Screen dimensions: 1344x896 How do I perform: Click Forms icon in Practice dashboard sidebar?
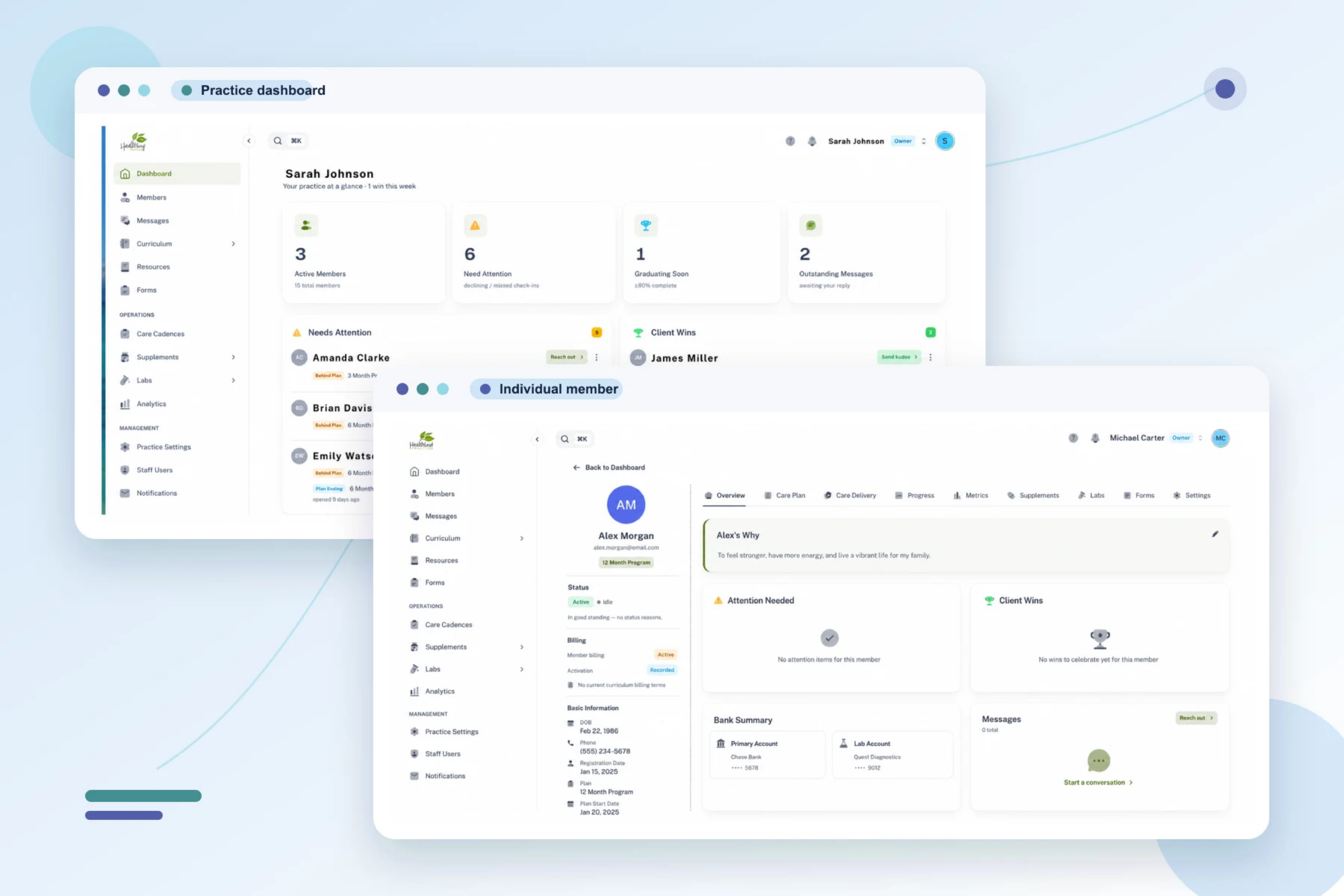(x=124, y=290)
